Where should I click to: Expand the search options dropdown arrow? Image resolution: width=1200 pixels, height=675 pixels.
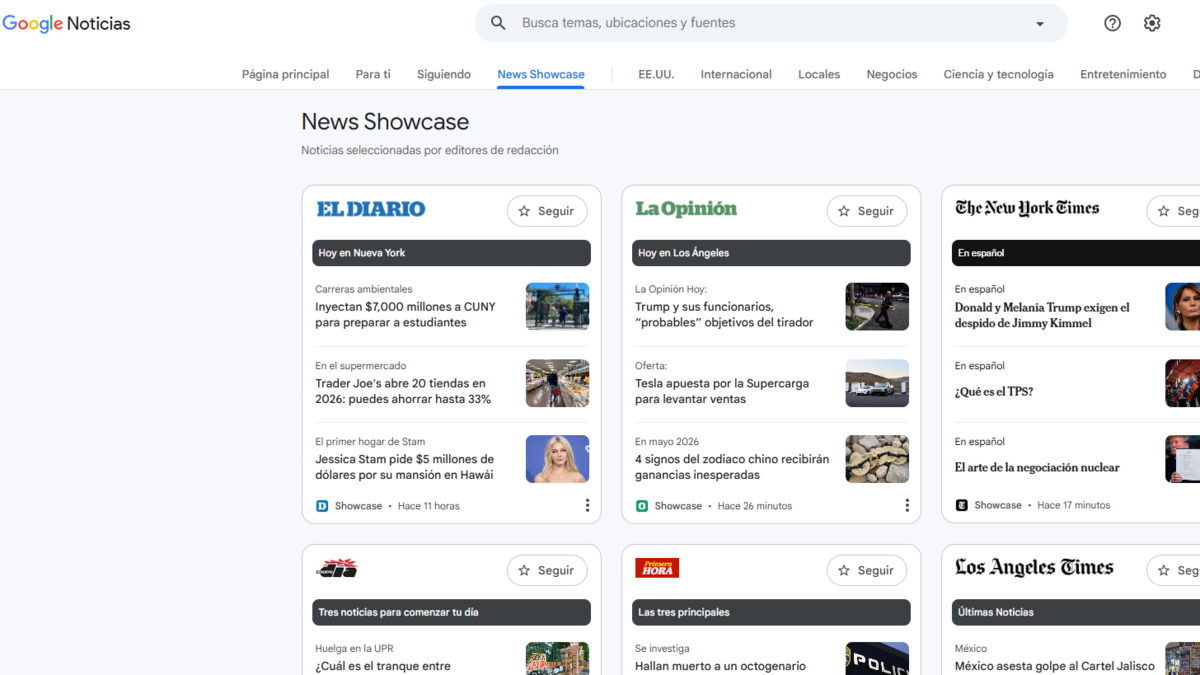click(x=1040, y=24)
